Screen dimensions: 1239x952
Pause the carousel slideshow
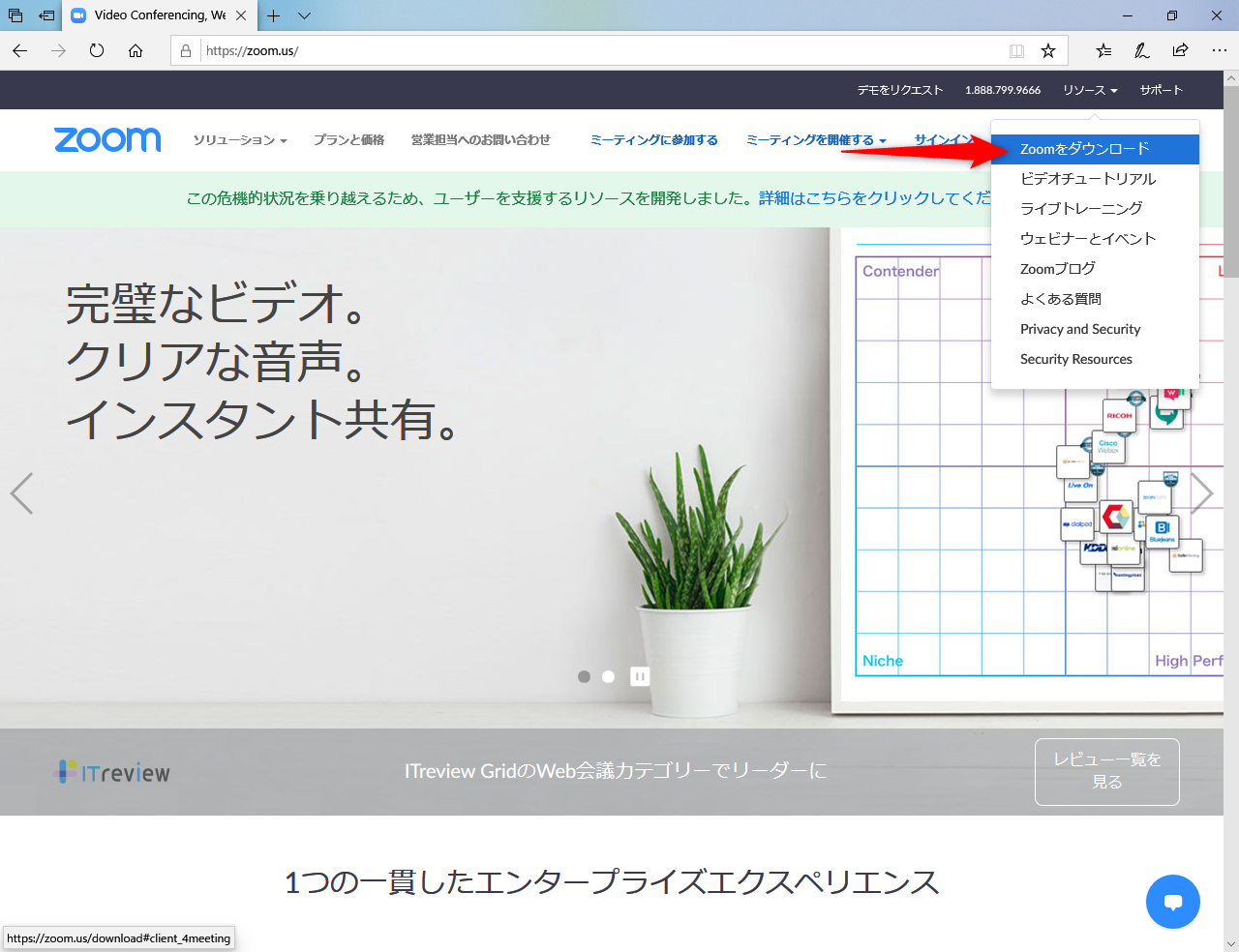[640, 676]
